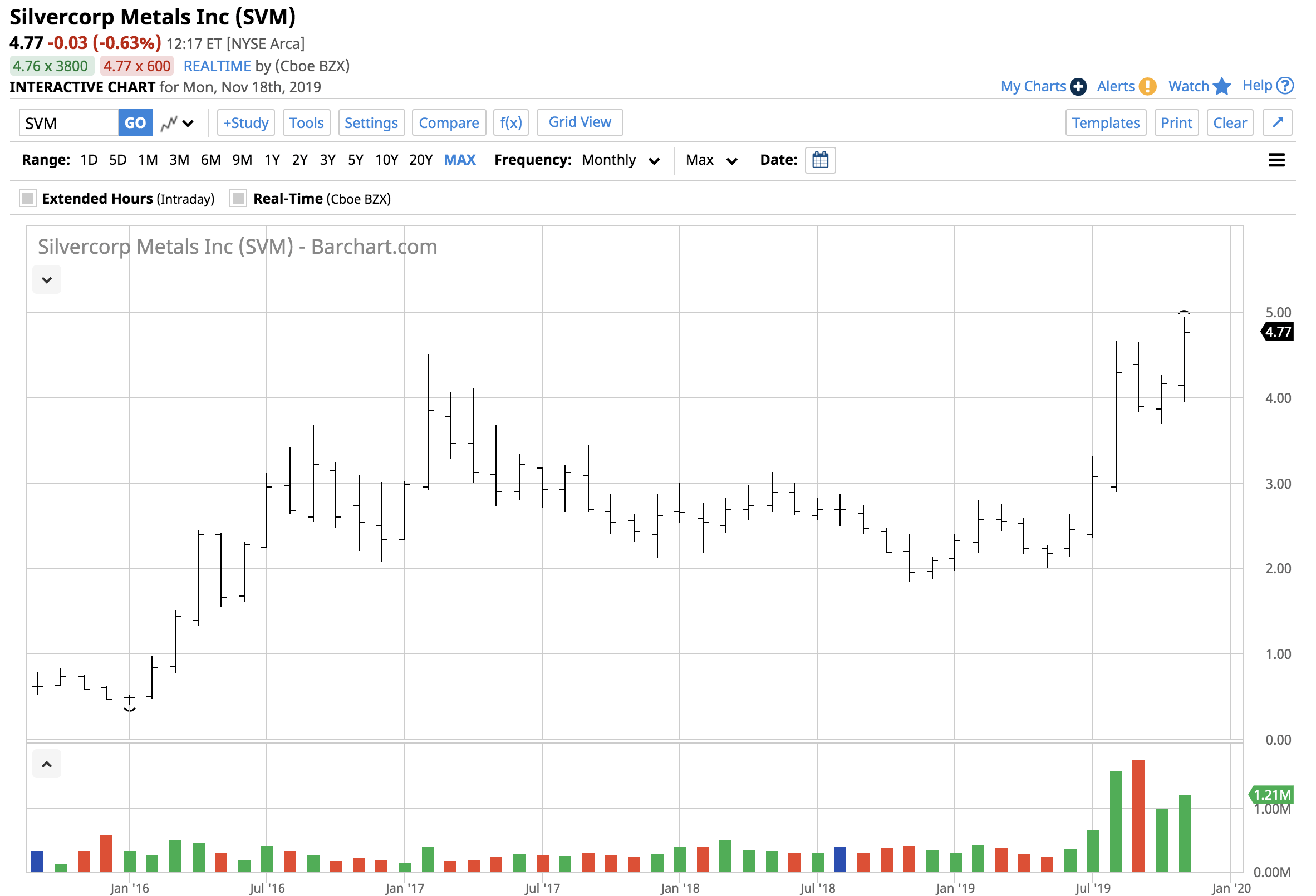Screen dimensions: 1316x896
Task: Open the hamburger menu icon
Action: 1276,160
